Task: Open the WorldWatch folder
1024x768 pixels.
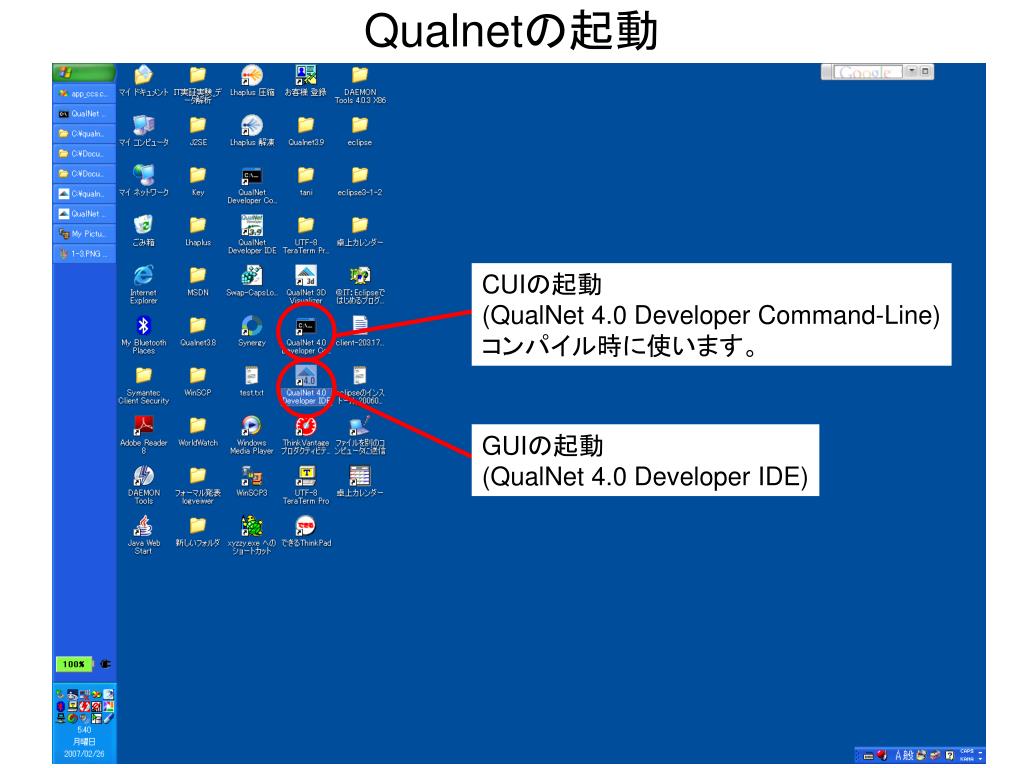Action: pyautogui.click(x=198, y=432)
